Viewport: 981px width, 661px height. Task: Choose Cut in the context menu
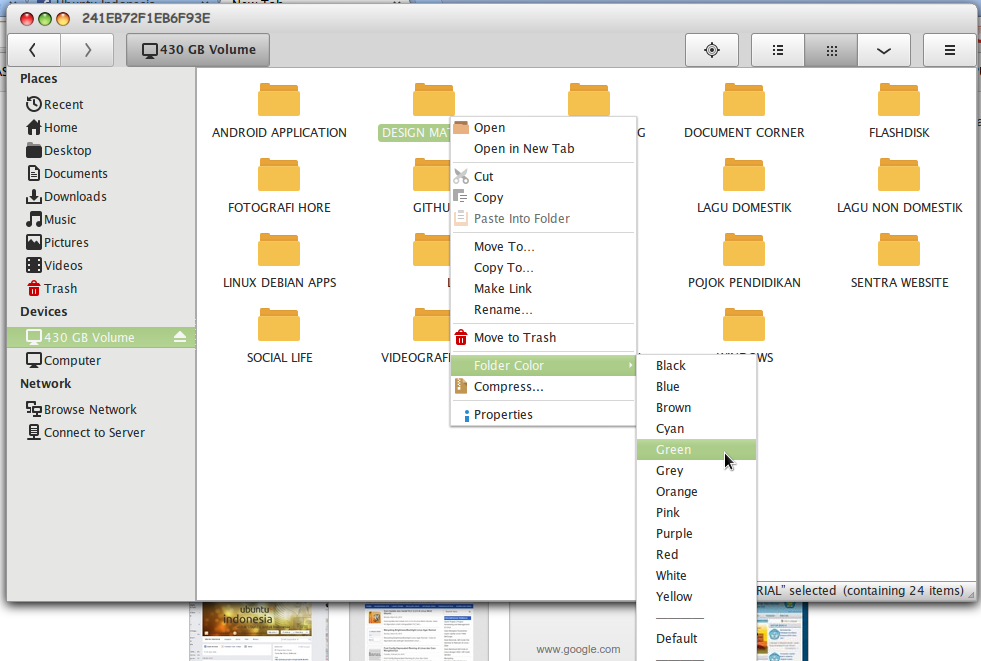click(543, 176)
